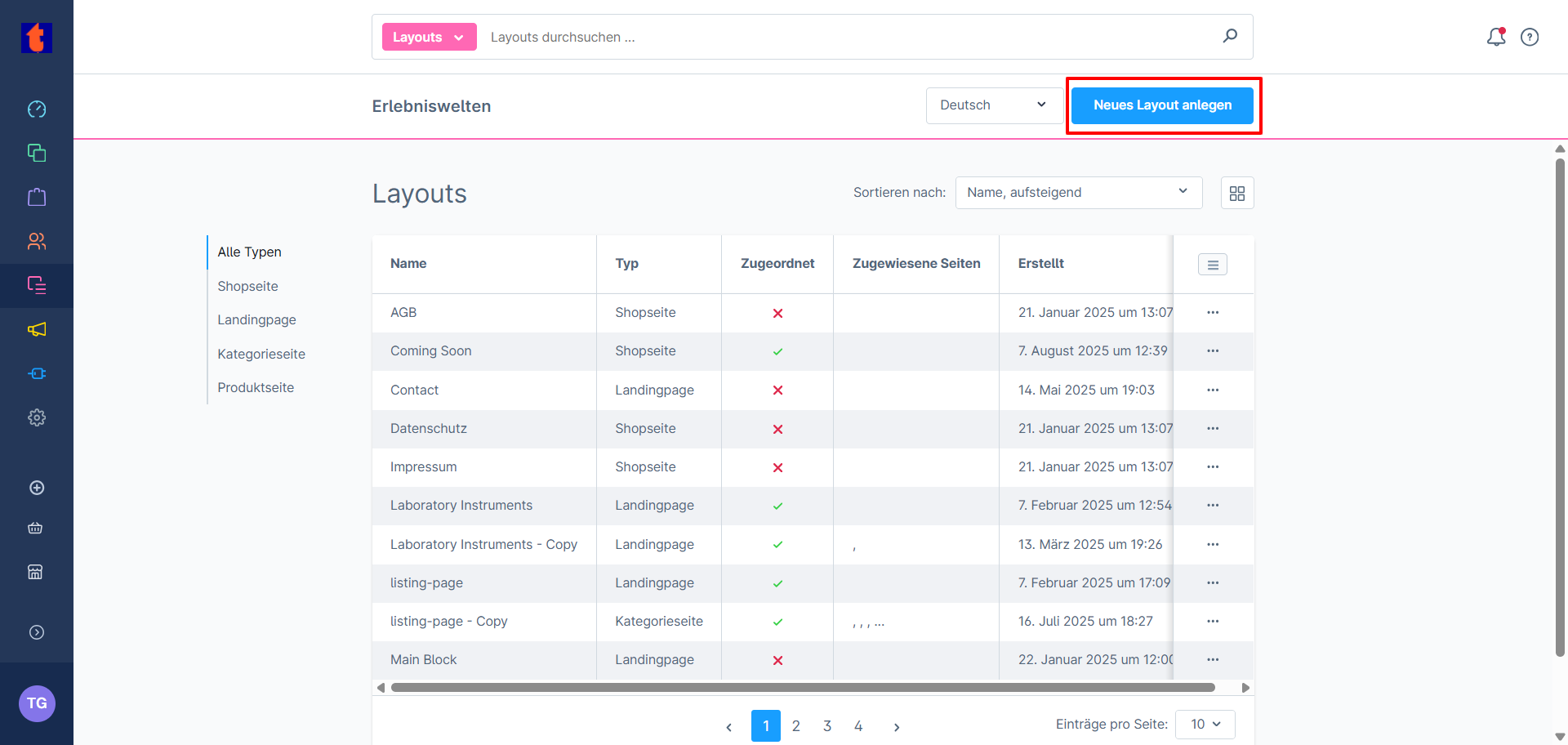1568x745 pixels.
Task: Open the Customers sidebar icon
Action: click(37, 241)
